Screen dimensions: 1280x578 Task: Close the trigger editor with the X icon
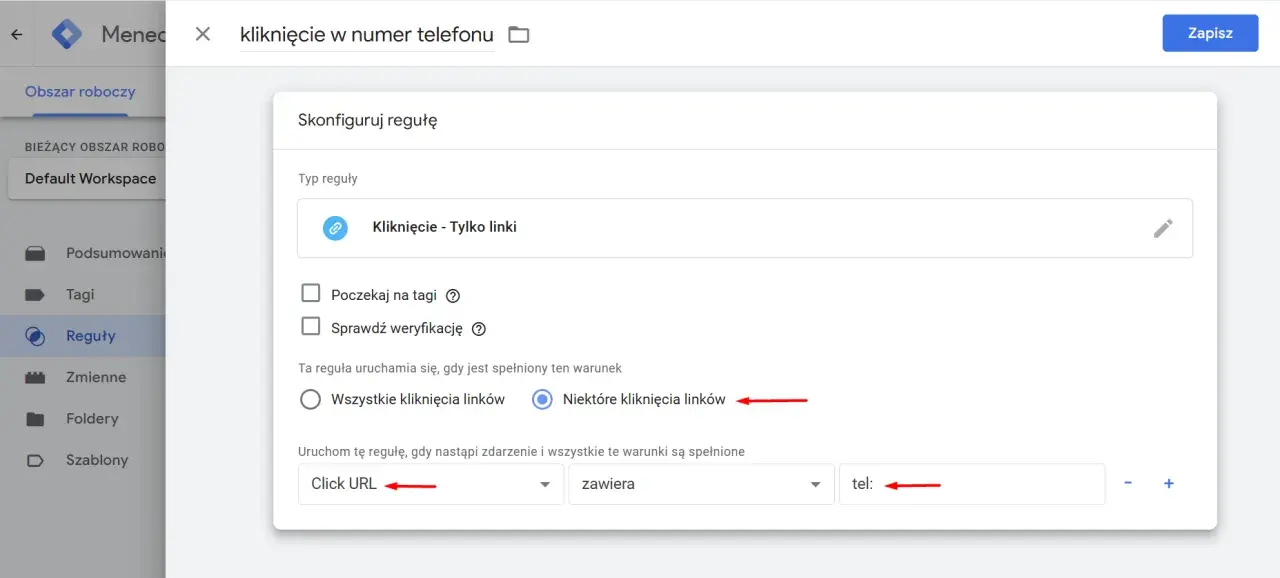pos(203,34)
